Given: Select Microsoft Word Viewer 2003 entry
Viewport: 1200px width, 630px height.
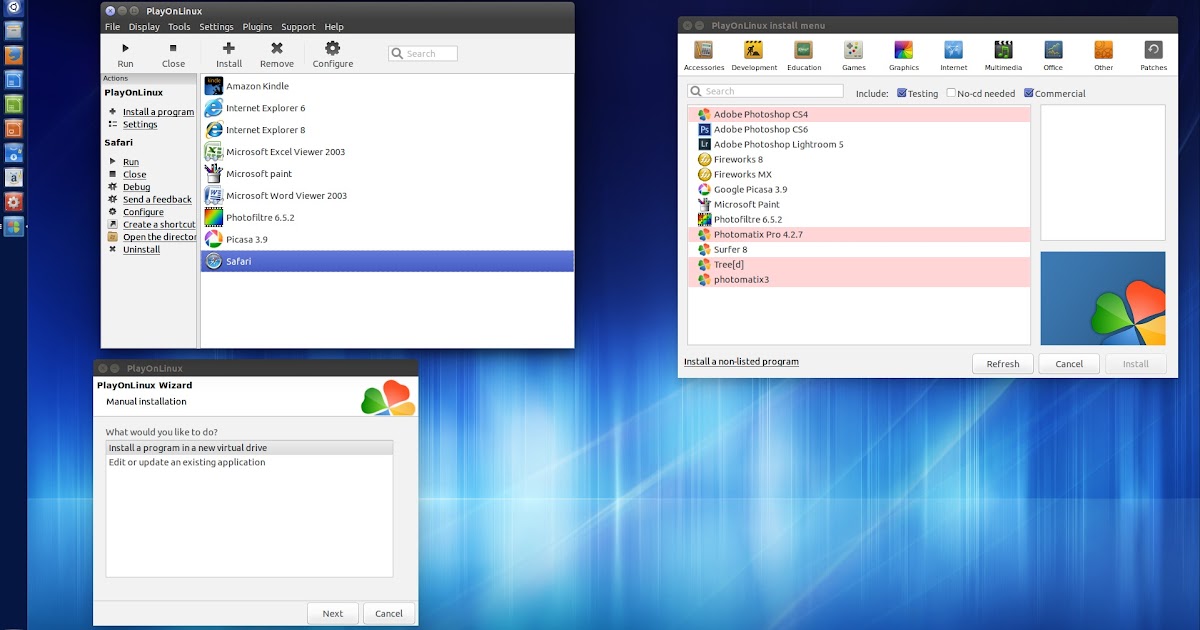Looking at the screenshot, I should tap(387, 196).
